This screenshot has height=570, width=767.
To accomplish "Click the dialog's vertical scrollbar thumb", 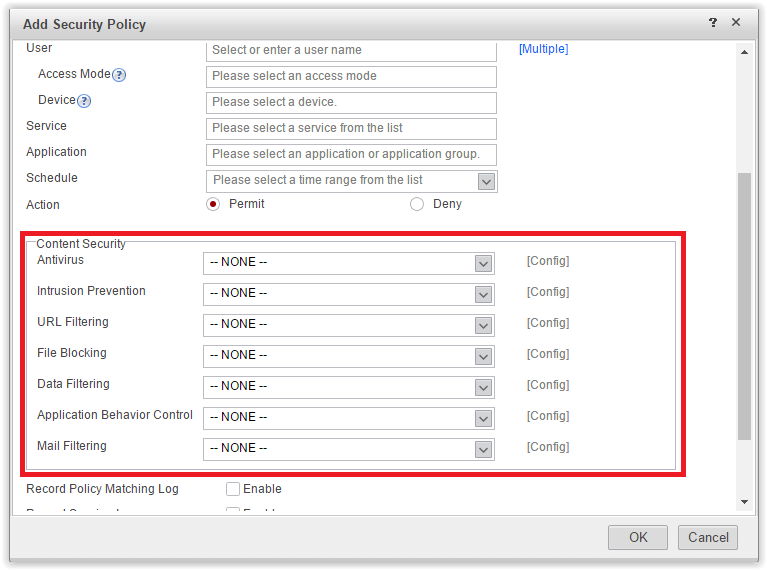I will pyautogui.click(x=744, y=305).
